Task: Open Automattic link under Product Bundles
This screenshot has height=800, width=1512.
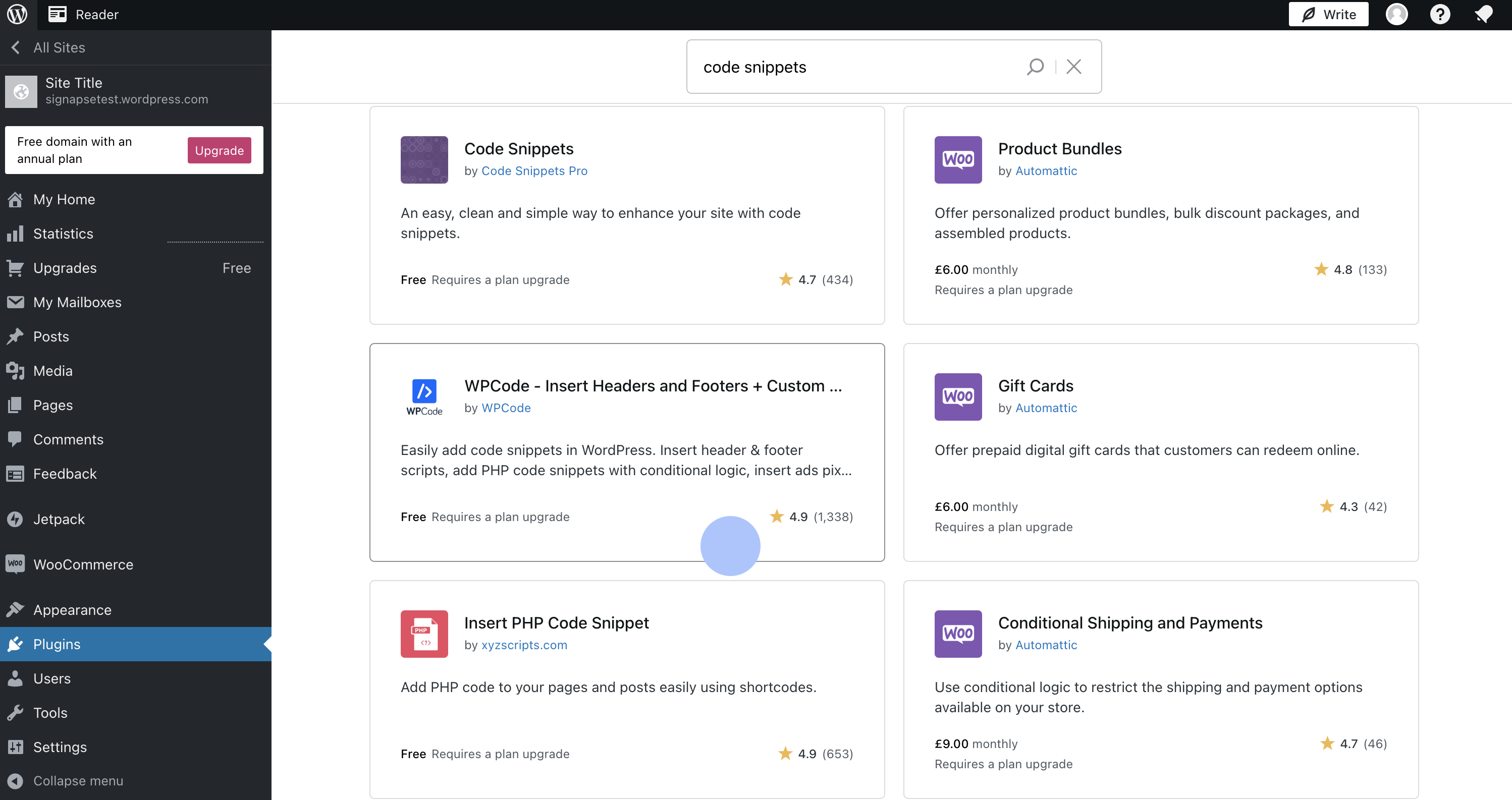Action: click(x=1046, y=170)
